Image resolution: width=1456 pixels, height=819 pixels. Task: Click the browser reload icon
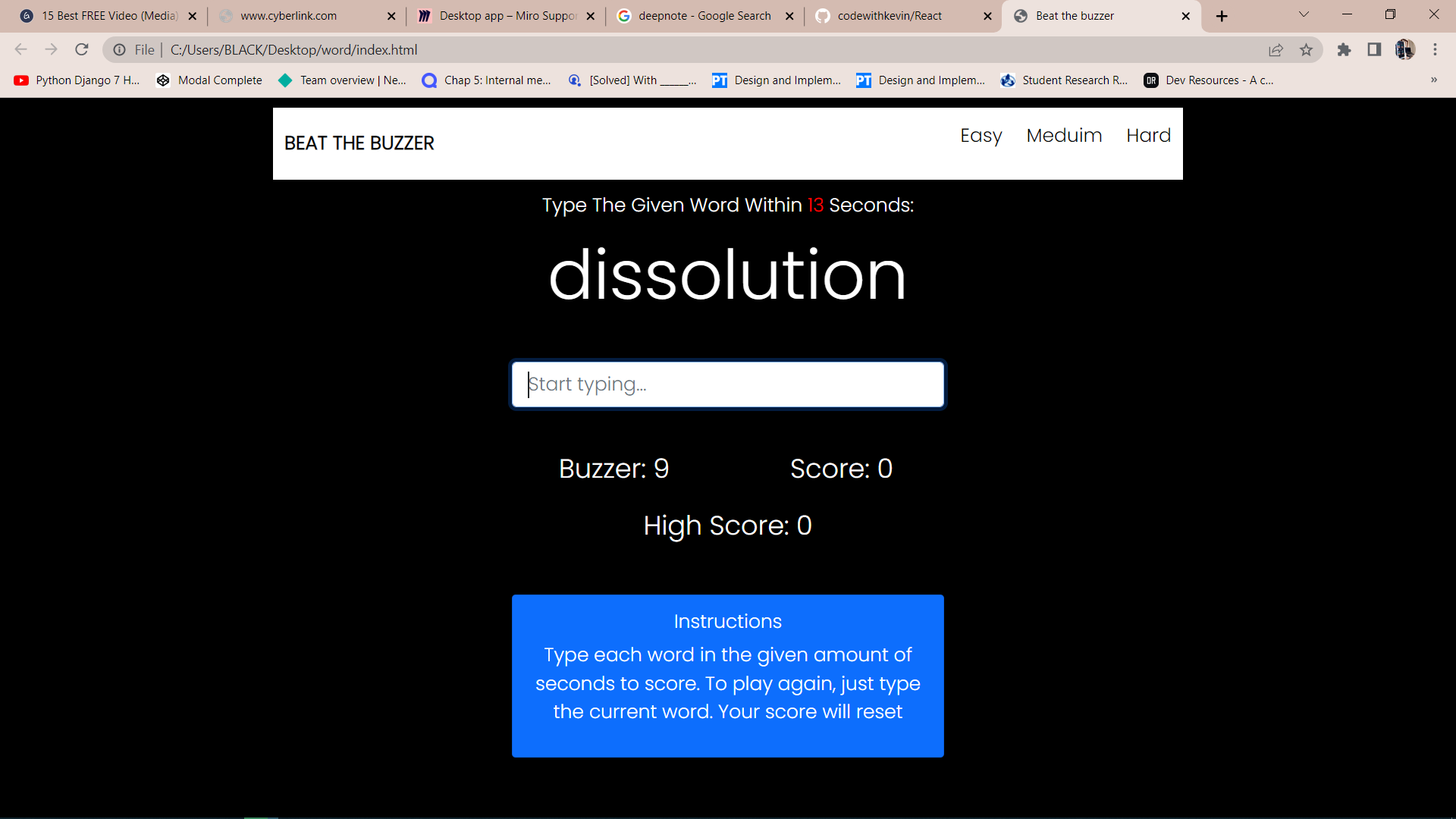click(x=82, y=50)
